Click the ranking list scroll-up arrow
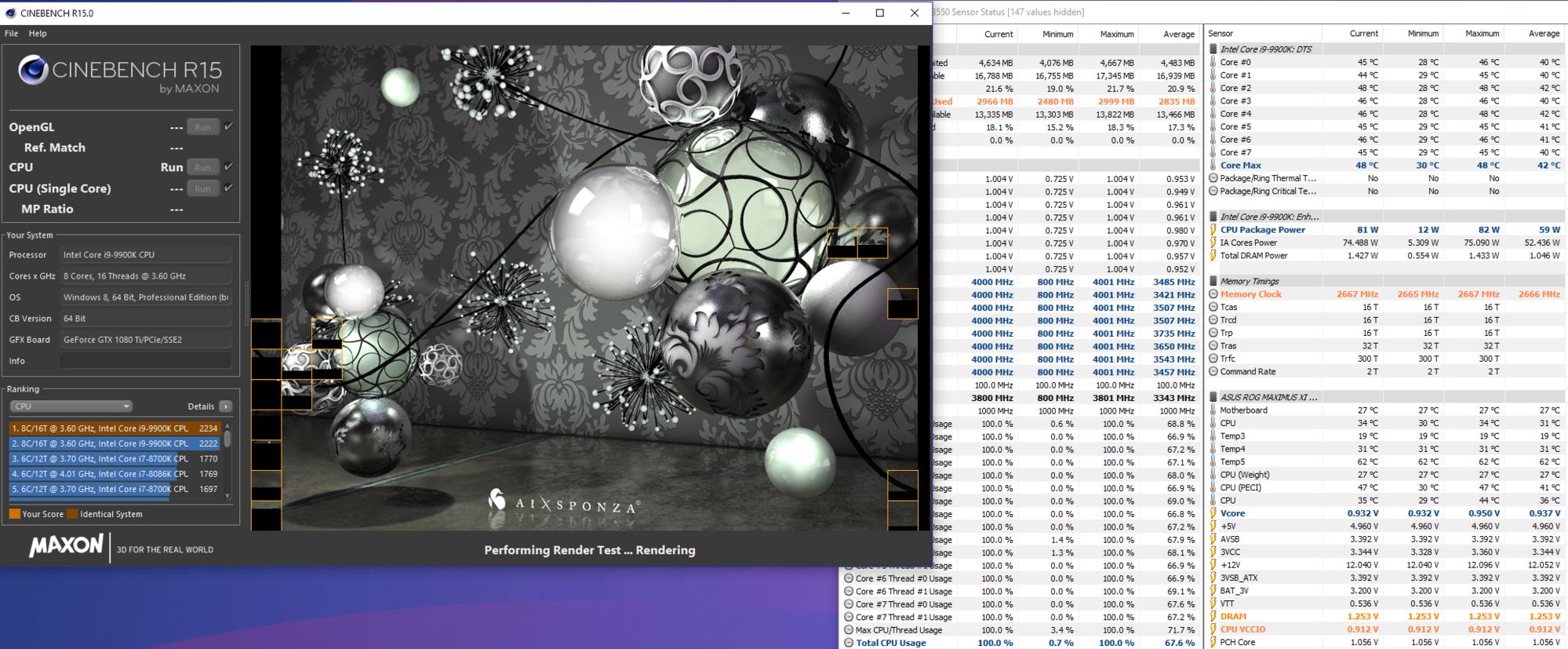The image size is (1568, 649). tap(227, 425)
